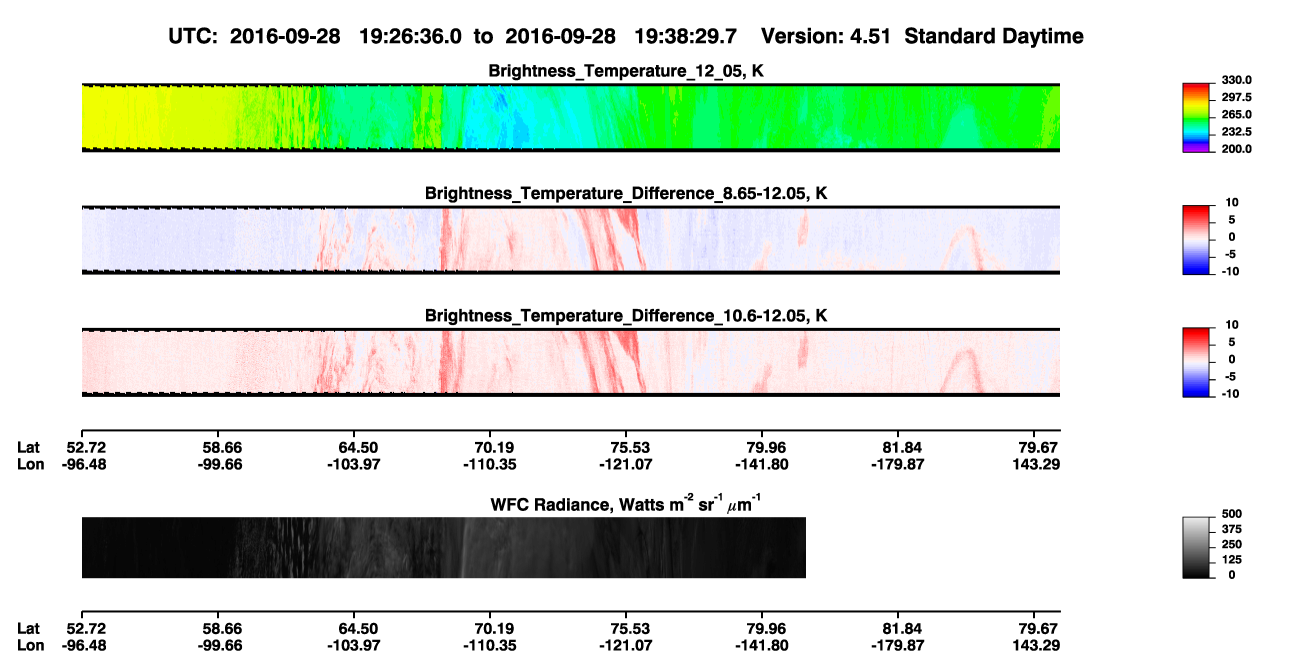Click the 10 label on the 8.65-12.05 colorbar
Image resolution: width=1300 pixels, height=667 pixels.
click(1231, 203)
